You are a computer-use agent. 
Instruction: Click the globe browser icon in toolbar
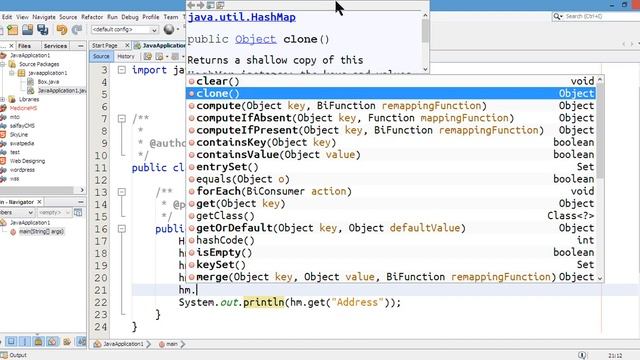169,29
